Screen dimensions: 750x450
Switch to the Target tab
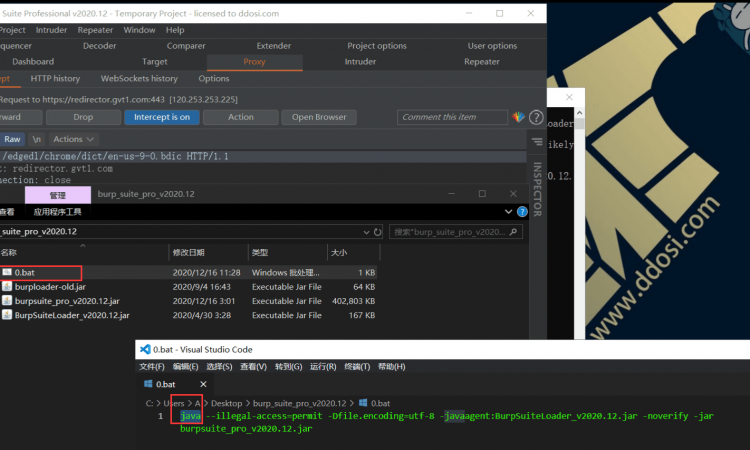(x=154, y=62)
